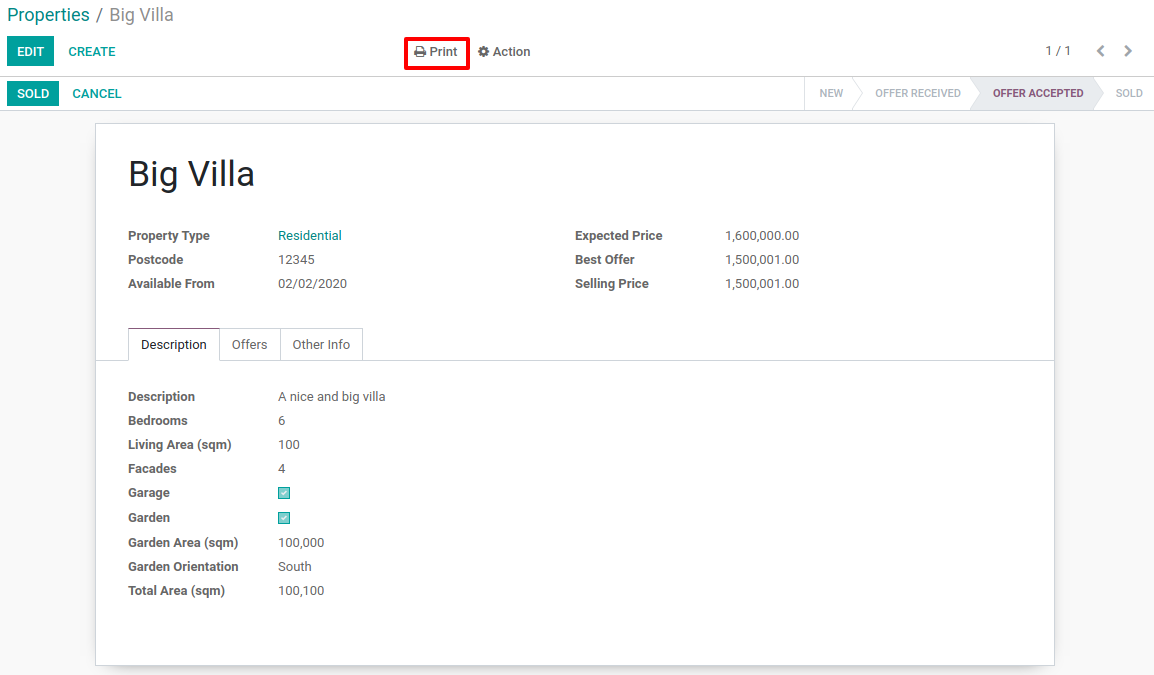Click the Print printer icon

coord(420,52)
